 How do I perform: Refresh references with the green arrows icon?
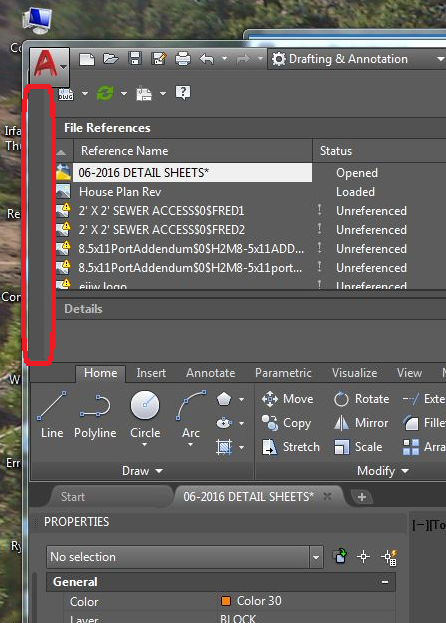pyautogui.click(x=105, y=93)
